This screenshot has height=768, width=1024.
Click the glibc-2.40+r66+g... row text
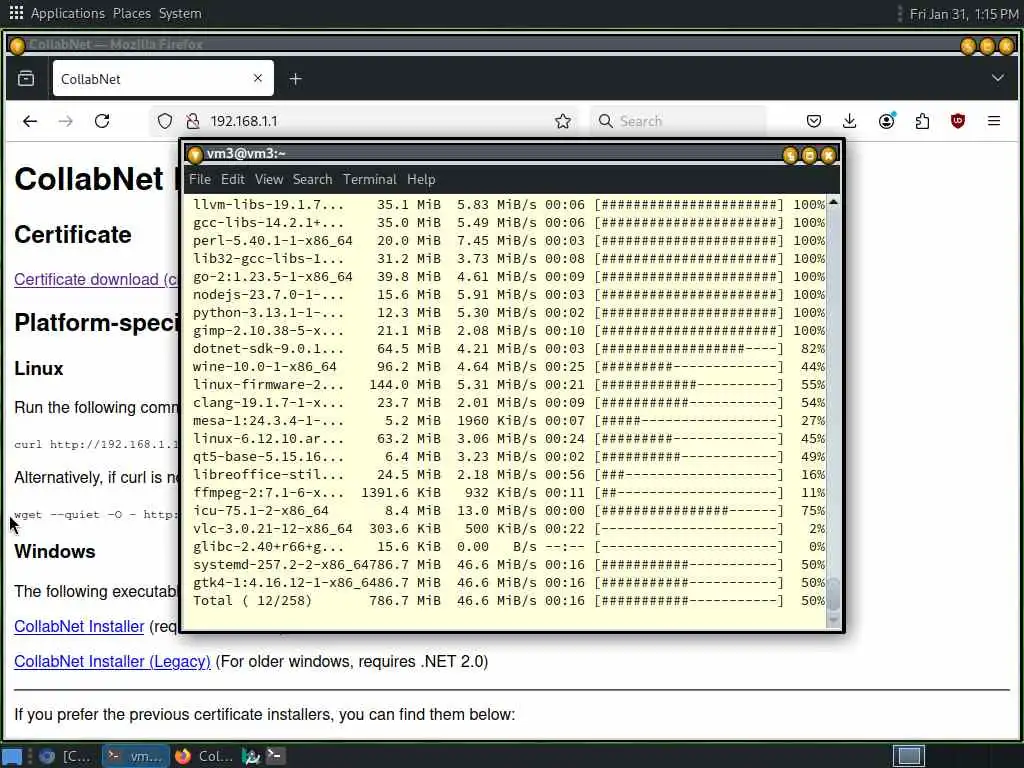point(268,547)
